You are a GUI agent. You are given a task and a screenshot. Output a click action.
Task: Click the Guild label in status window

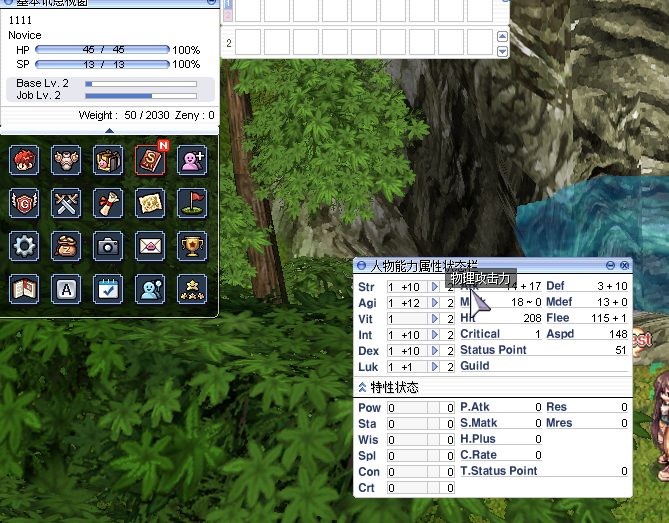(475, 366)
